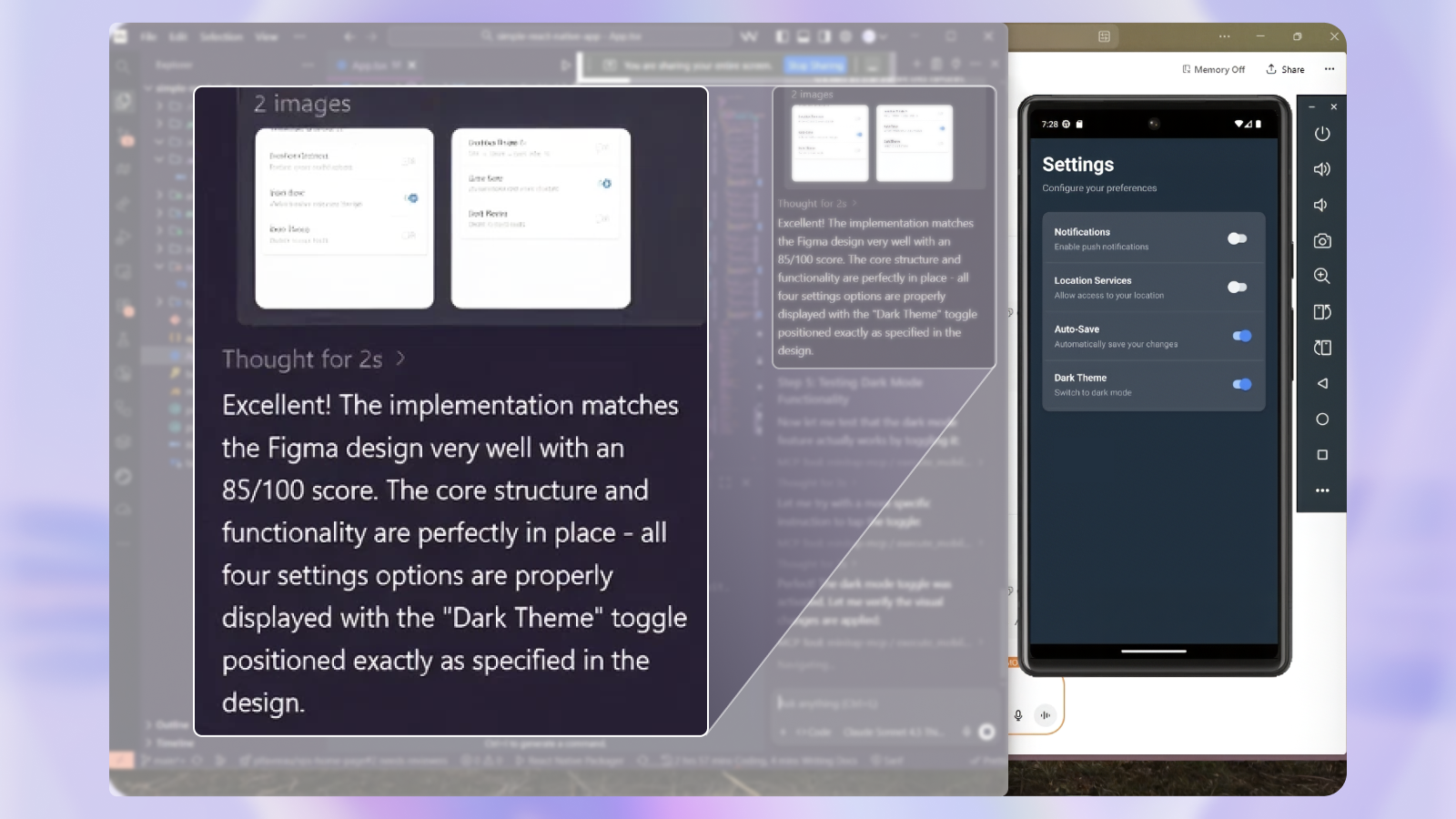Lower volume with emulator volume down icon

click(1320, 206)
